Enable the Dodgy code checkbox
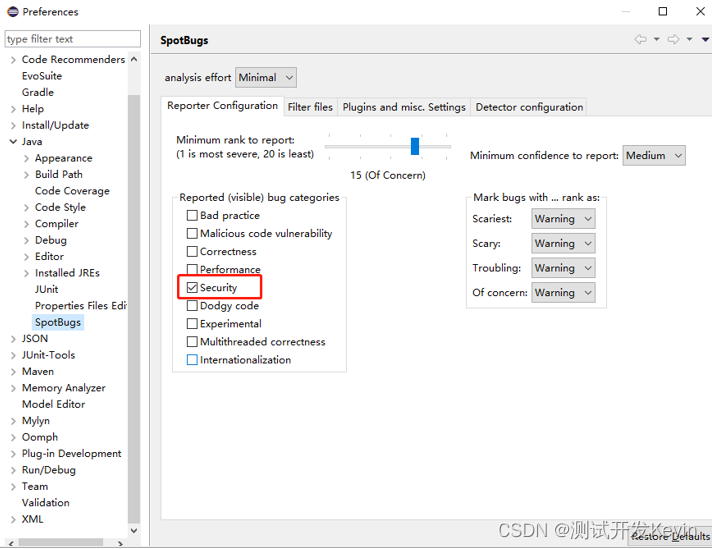This screenshot has height=549, width=712. pyautogui.click(x=192, y=306)
